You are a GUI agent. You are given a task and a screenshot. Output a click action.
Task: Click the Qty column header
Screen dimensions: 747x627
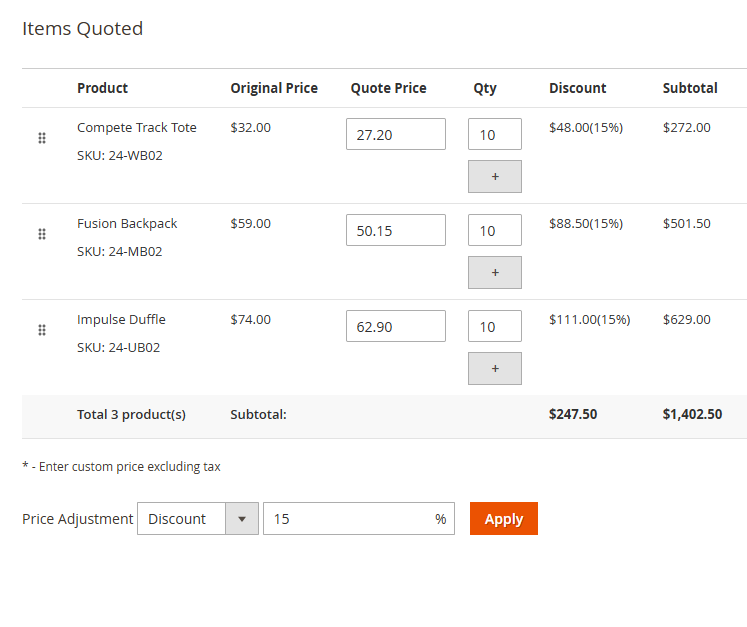(x=485, y=89)
